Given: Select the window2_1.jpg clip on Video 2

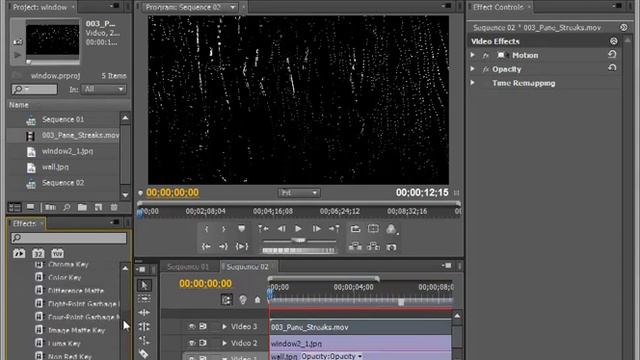Looking at the screenshot, I should pyautogui.click(x=360, y=343).
